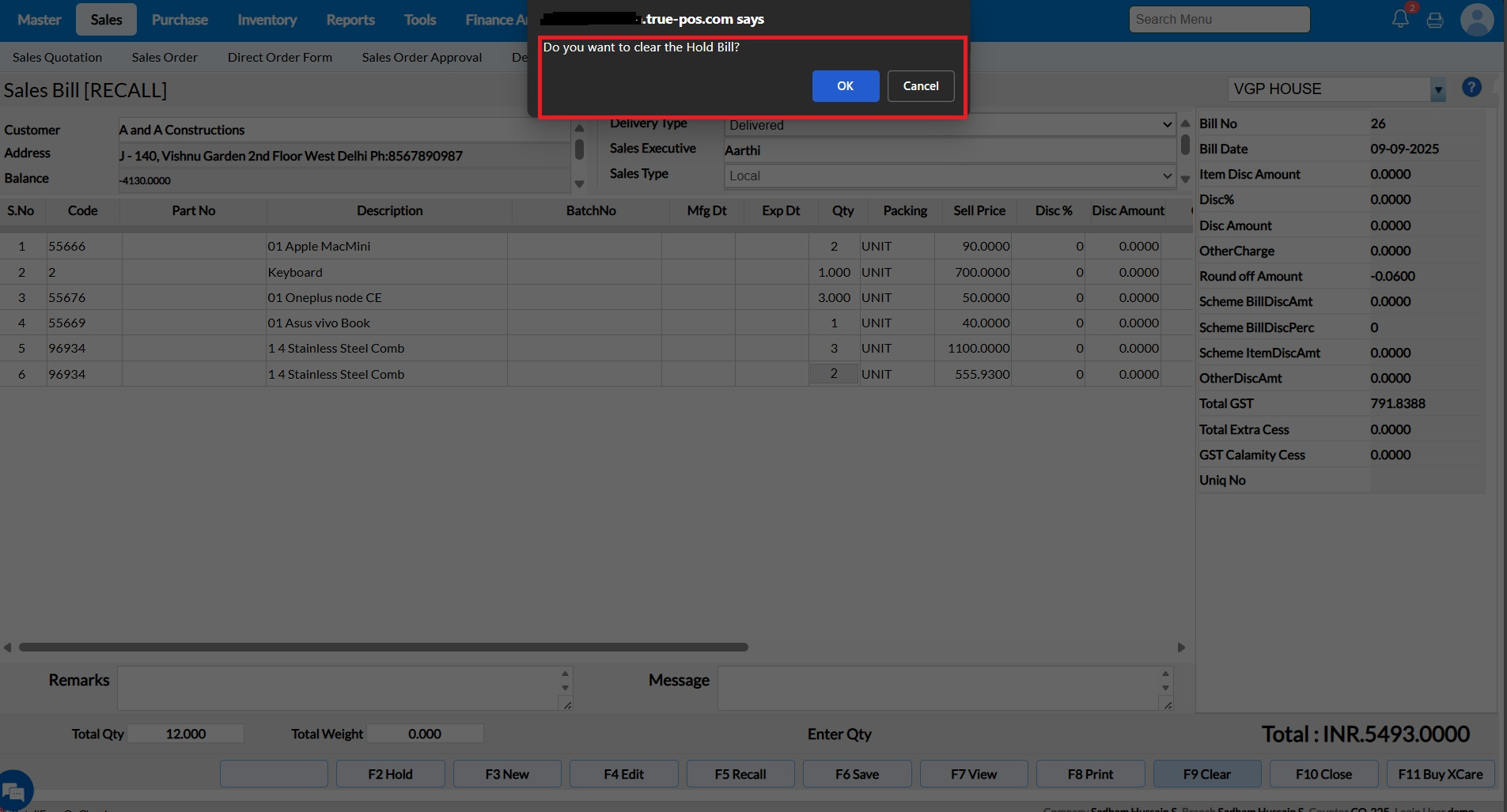Confirm clearing hold bill with OK

[x=845, y=86]
